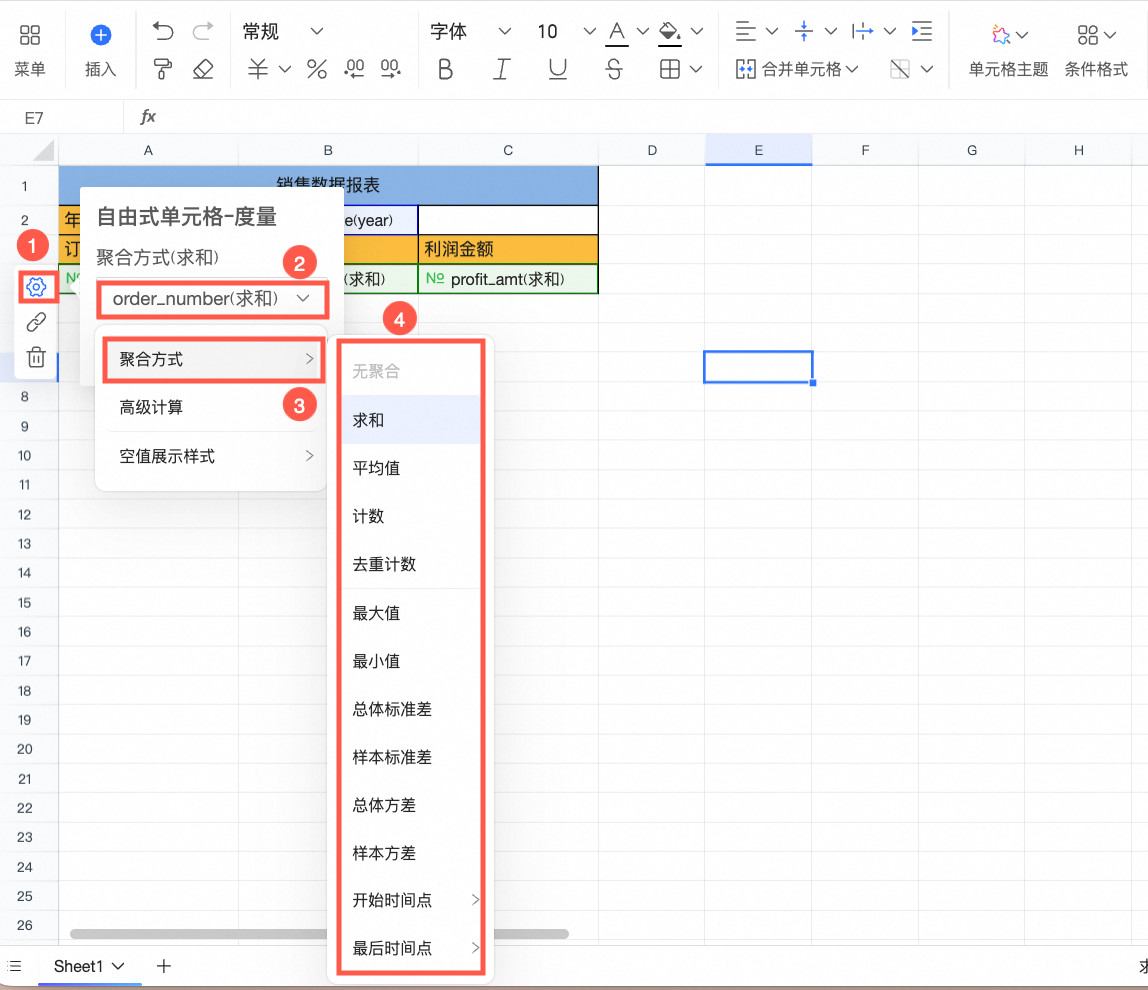Add a new sheet with plus button

coord(163,966)
